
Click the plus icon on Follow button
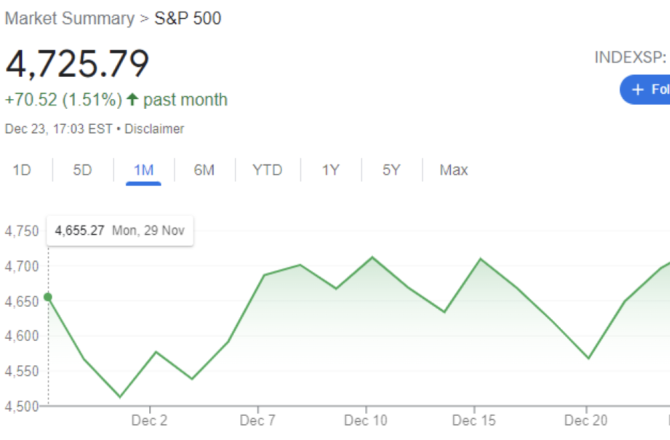[x=638, y=90]
